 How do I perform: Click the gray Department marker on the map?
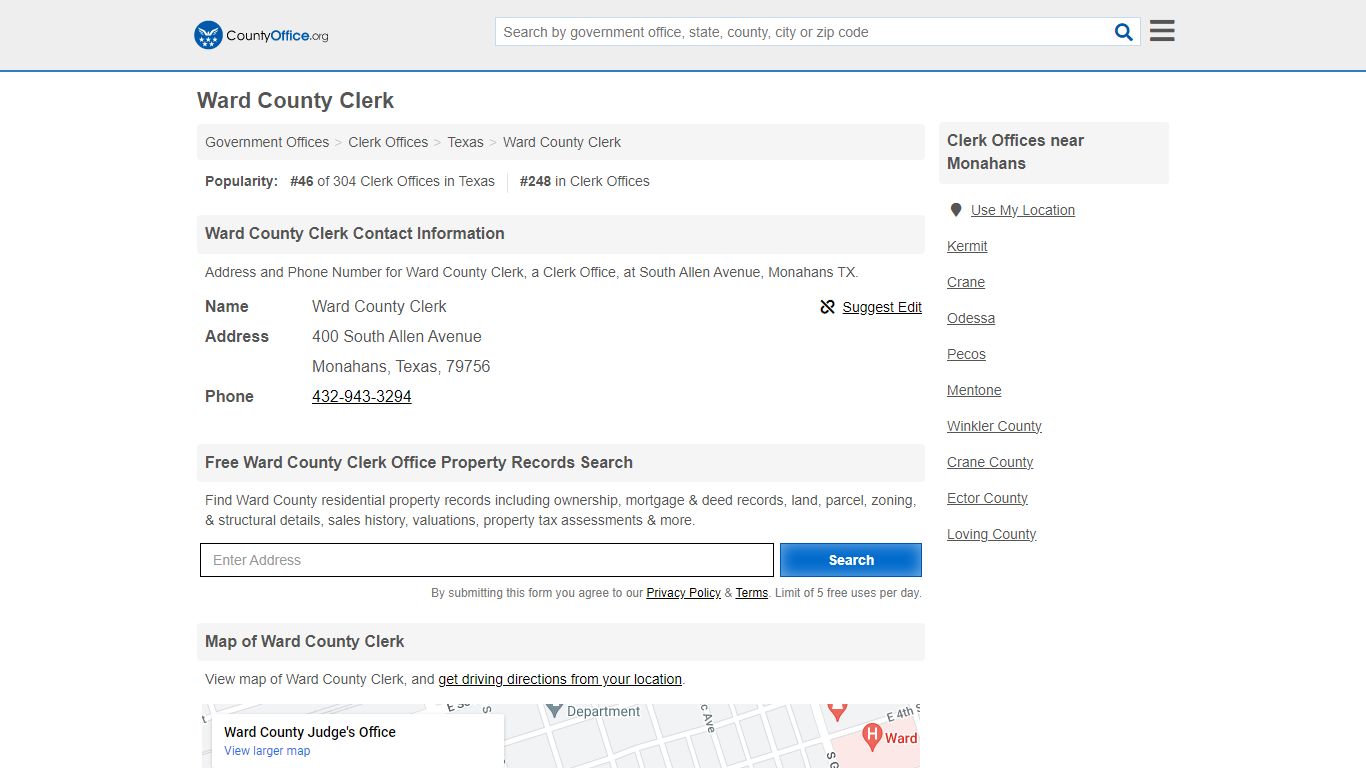(x=554, y=711)
